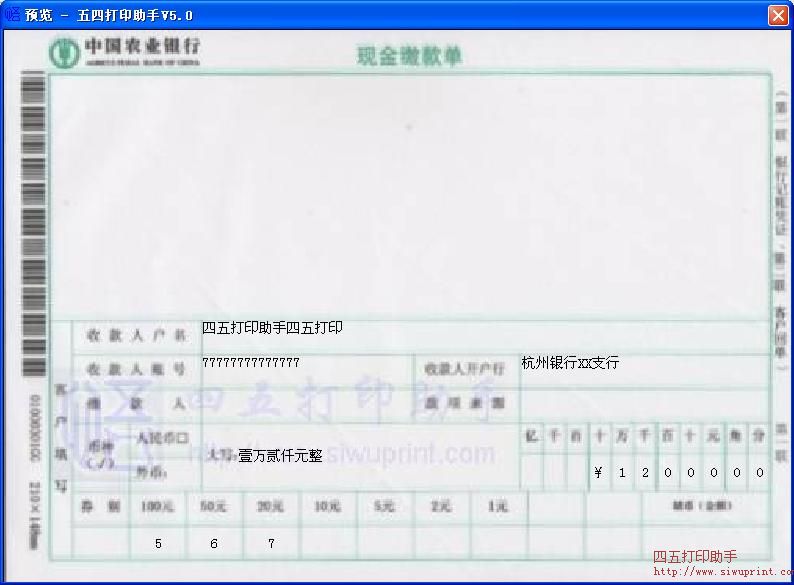
Task: Click amount in words 壹万贰仟元整
Action: (x=280, y=456)
